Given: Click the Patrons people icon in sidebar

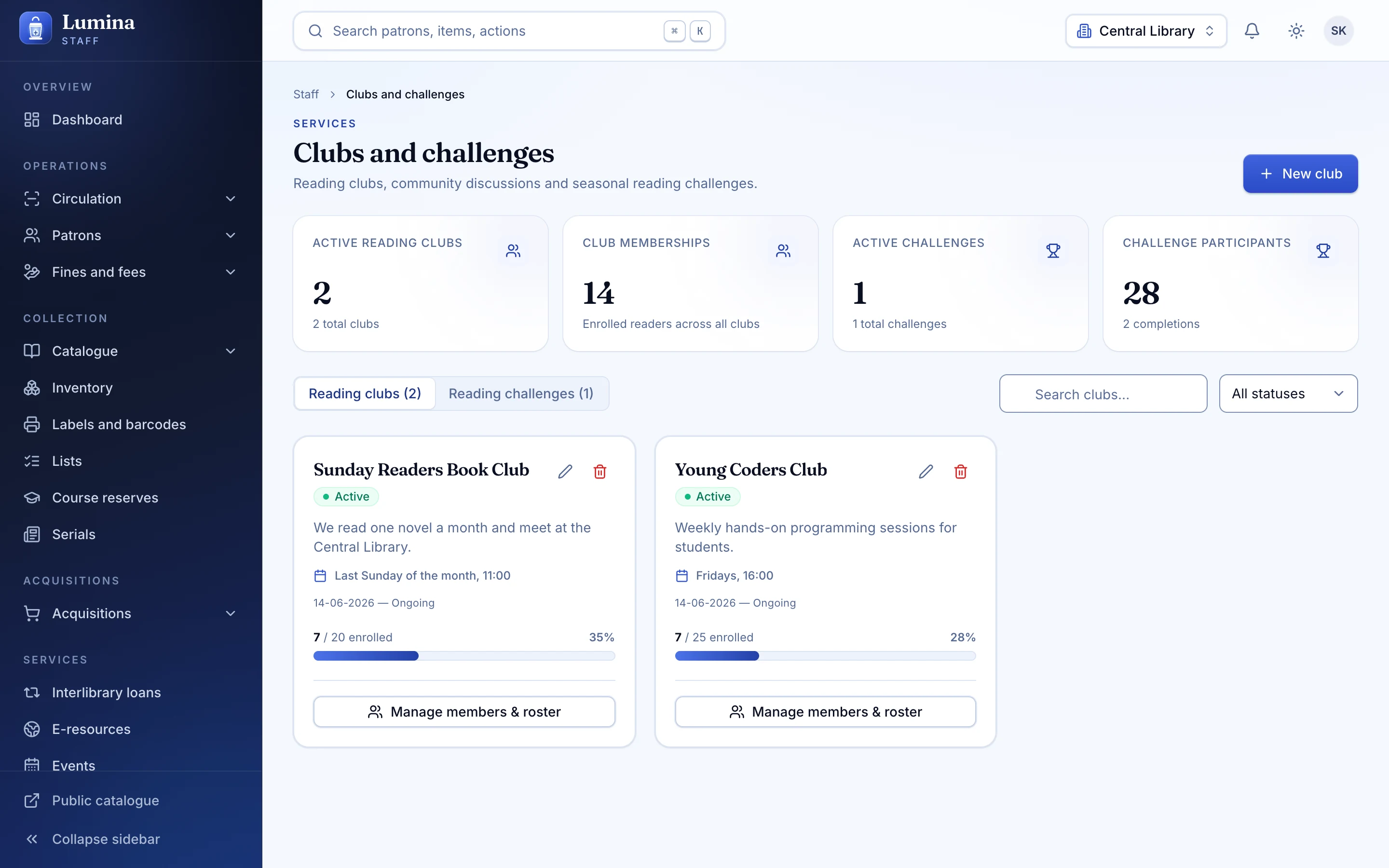Looking at the screenshot, I should click(x=32, y=235).
